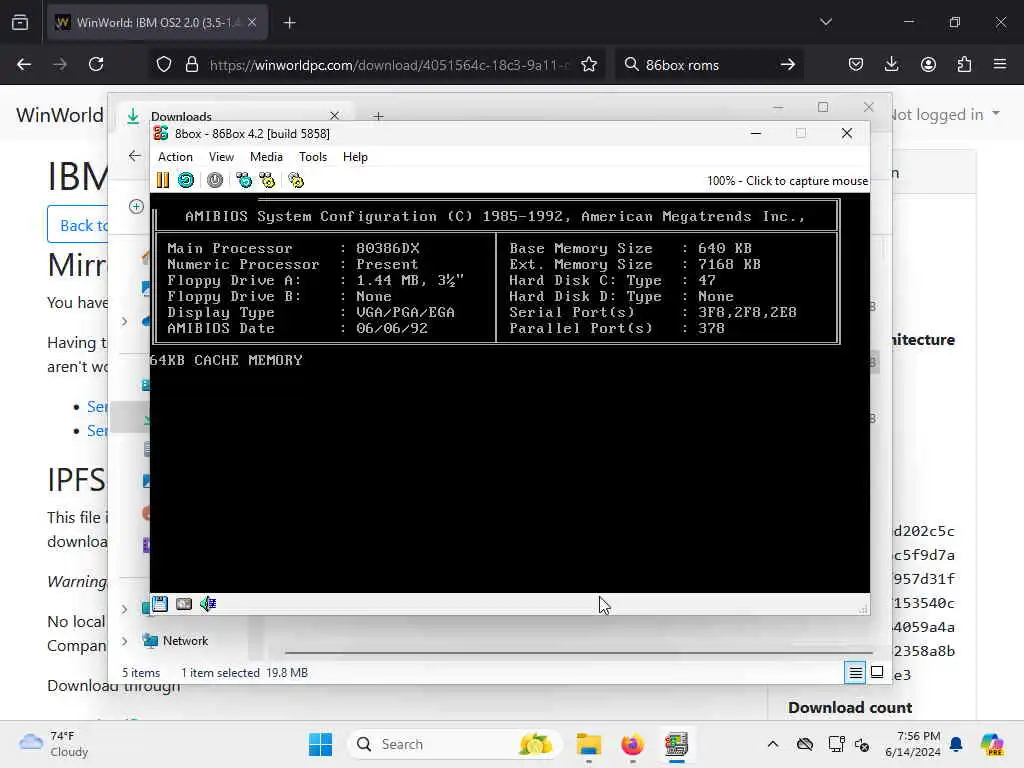This screenshot has height=768, width=1024.
Task: Expand the tree node above Network
Action: [x=124, y=609]
